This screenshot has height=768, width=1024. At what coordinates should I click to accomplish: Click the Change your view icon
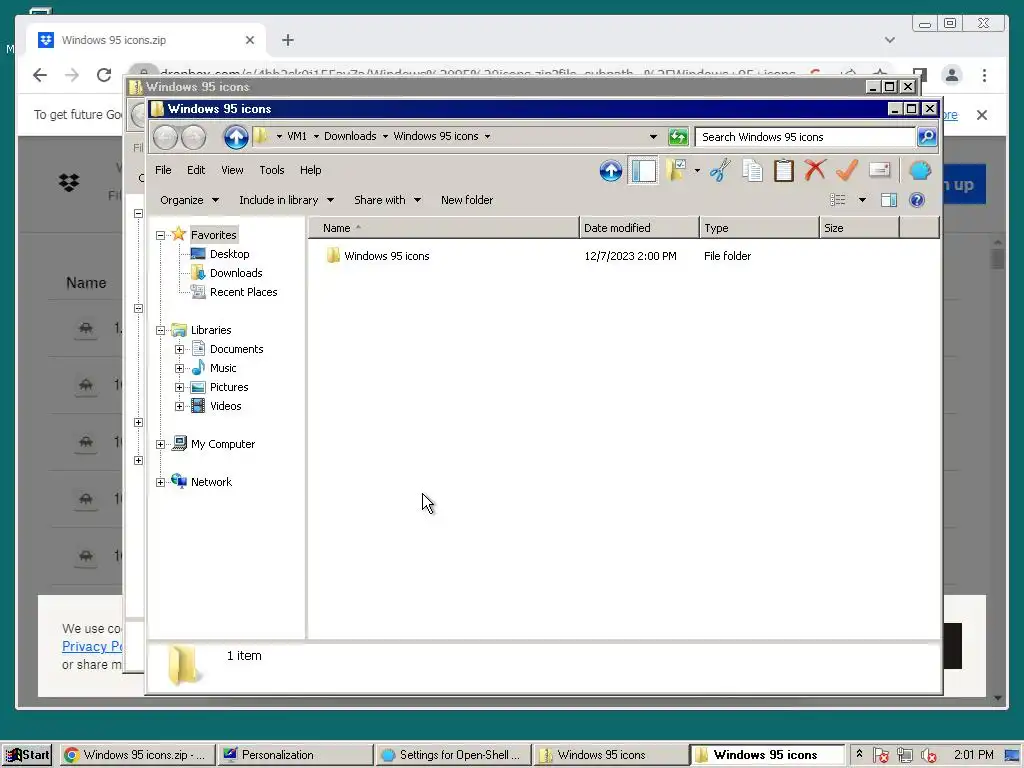click(838, 200)
